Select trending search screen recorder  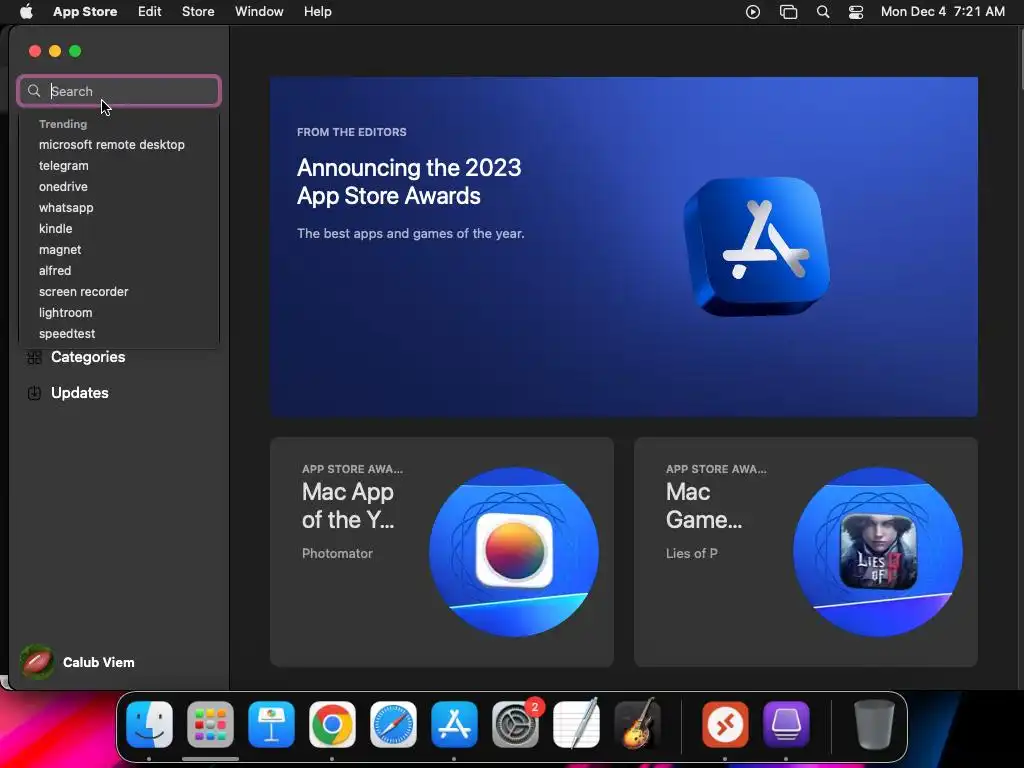pos(84,291)
